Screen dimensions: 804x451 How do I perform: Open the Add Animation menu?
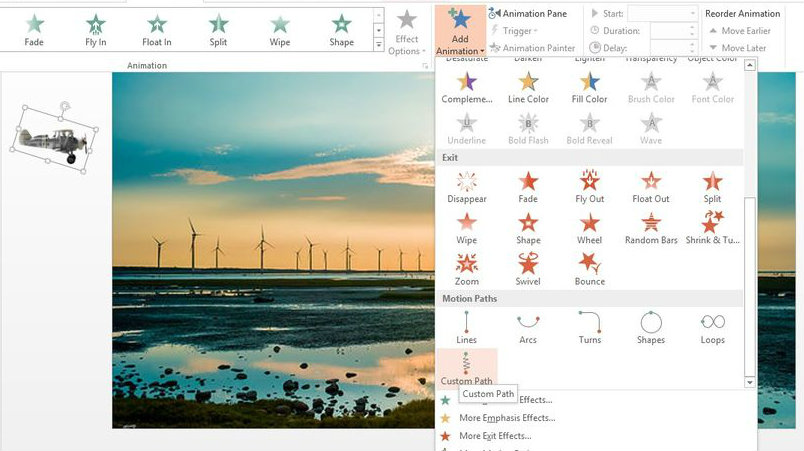[460, 31]
